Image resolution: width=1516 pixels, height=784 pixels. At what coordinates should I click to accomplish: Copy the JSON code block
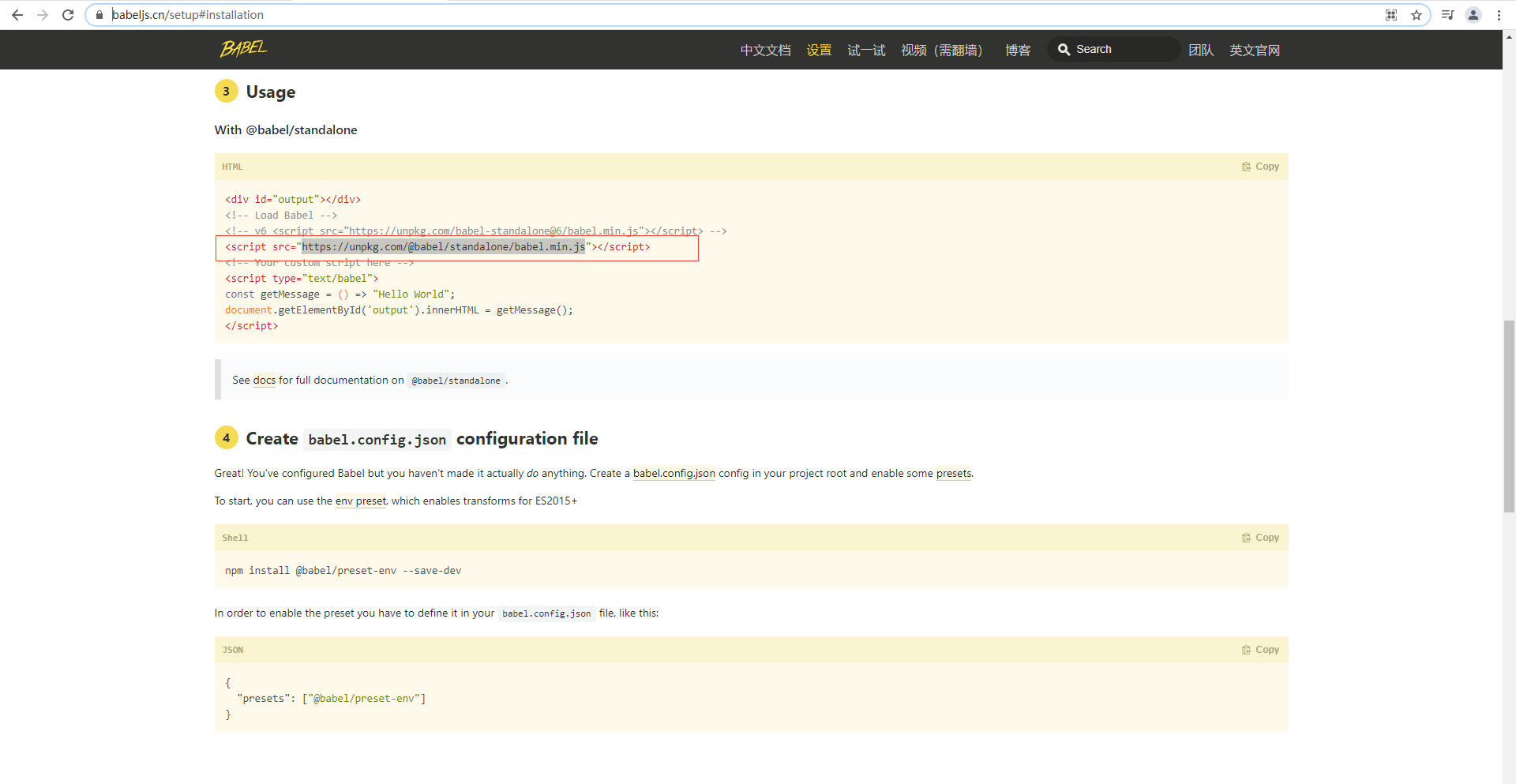tap(1260, 650)
